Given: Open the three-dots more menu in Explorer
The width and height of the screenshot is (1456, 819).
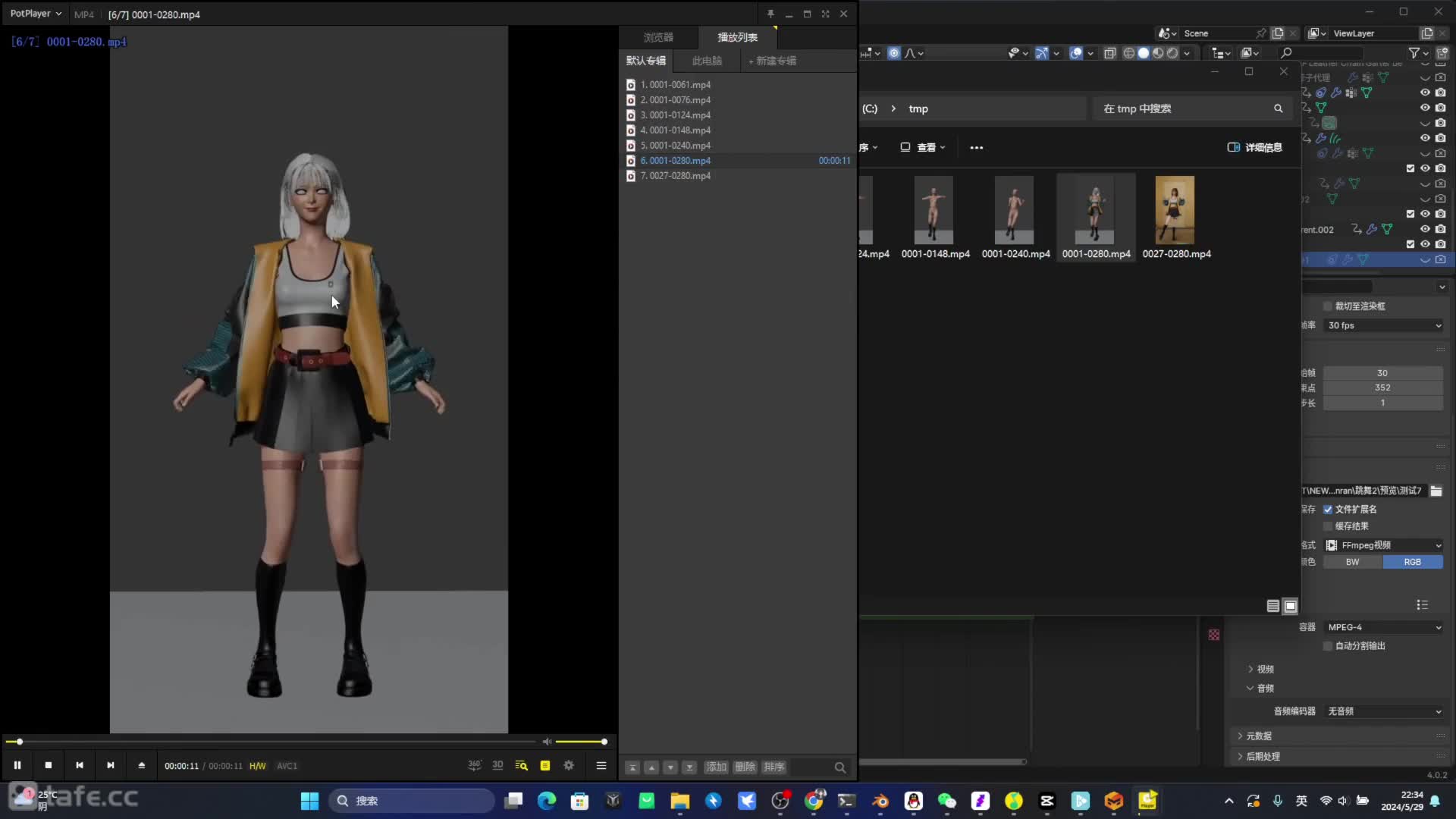Looking at the screenshot, I should (976, 148).
